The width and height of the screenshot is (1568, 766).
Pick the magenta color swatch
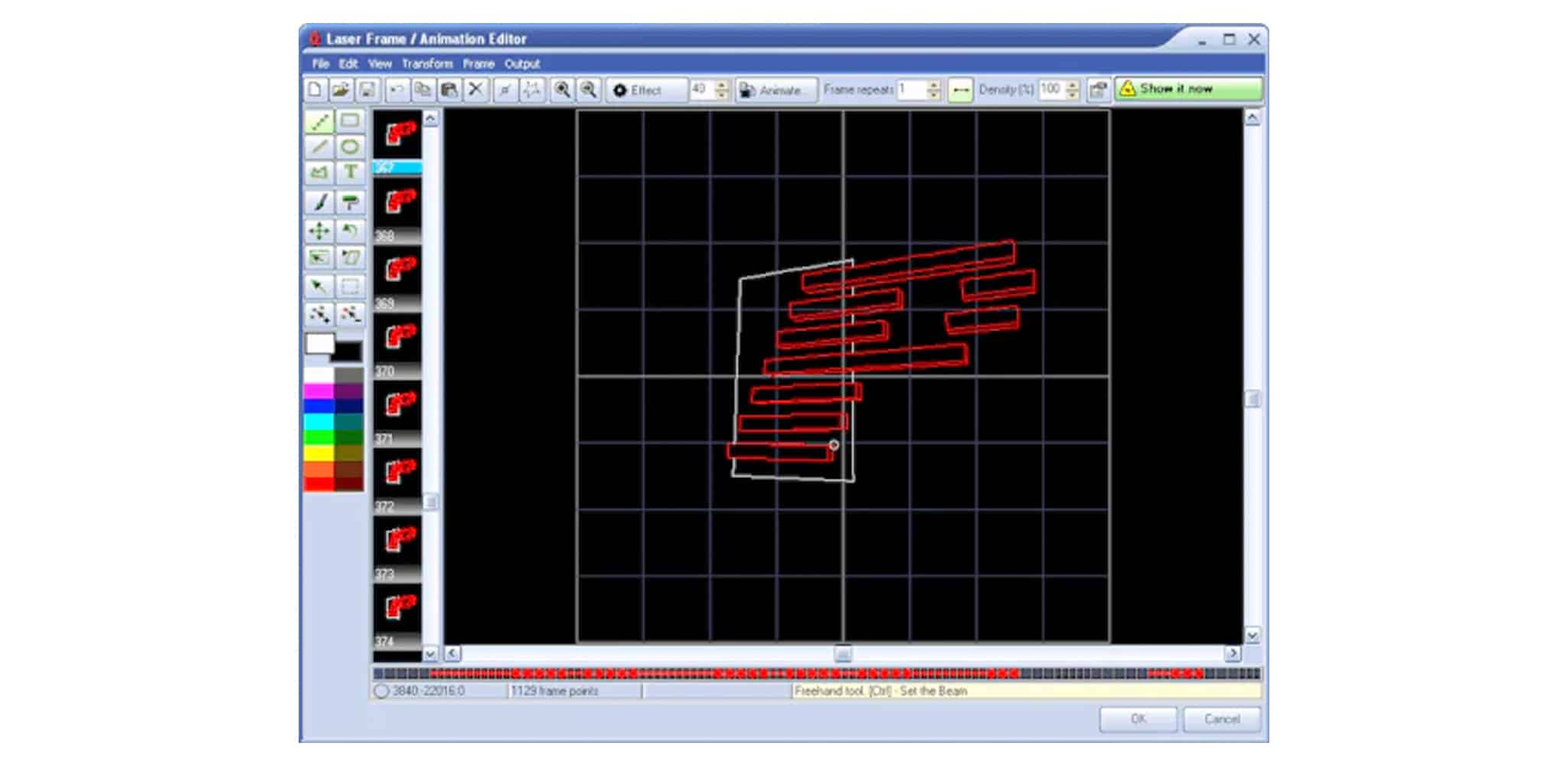point(318,391)
